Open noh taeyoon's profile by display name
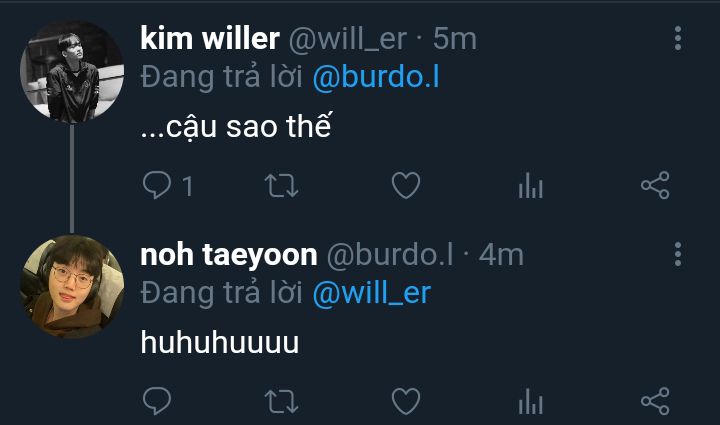 229,255
